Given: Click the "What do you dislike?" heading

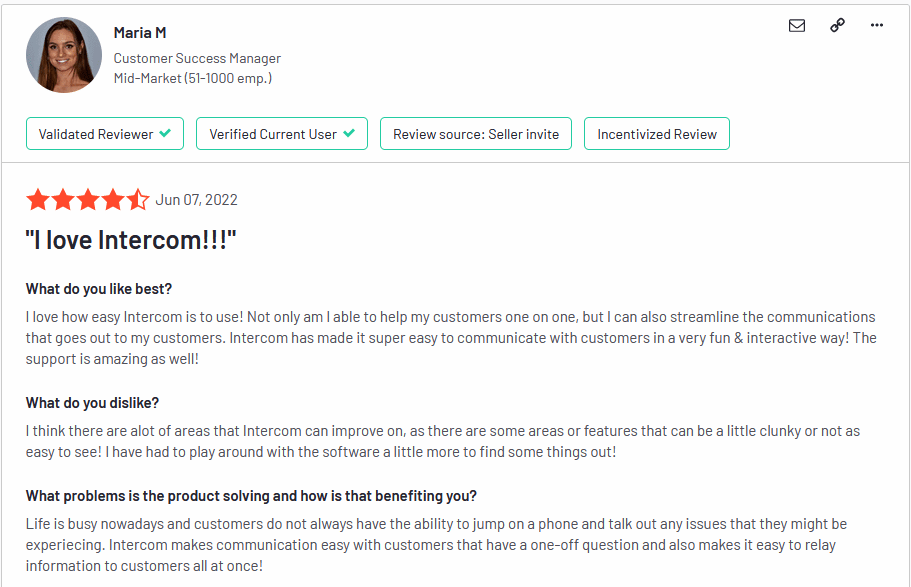Looking at the screenshot, I should pyautogui.click(x=92, y=403).
